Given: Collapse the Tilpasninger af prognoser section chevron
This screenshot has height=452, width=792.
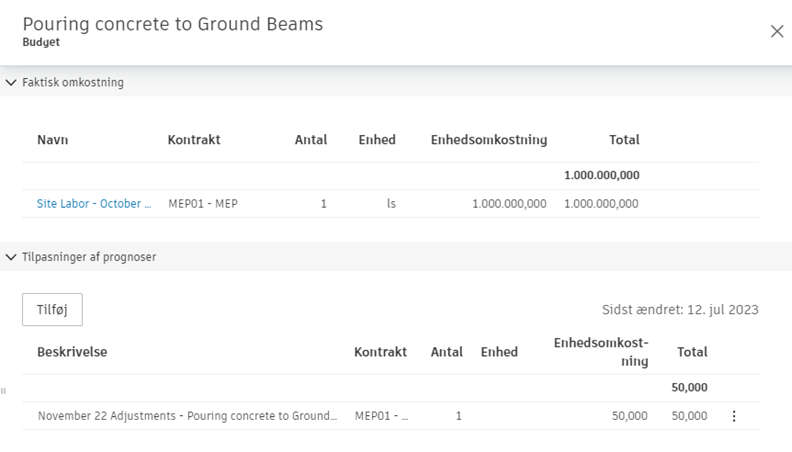Looking at the screenshot, I should pyautogui.click(x=11, y=257).
